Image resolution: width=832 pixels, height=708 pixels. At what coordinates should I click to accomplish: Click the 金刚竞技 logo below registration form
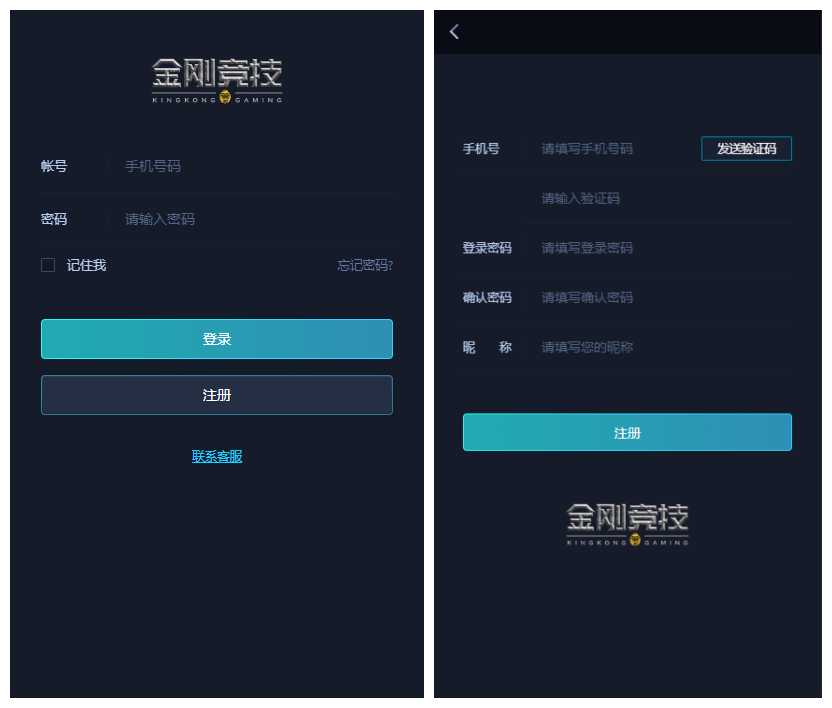[627, 524]
